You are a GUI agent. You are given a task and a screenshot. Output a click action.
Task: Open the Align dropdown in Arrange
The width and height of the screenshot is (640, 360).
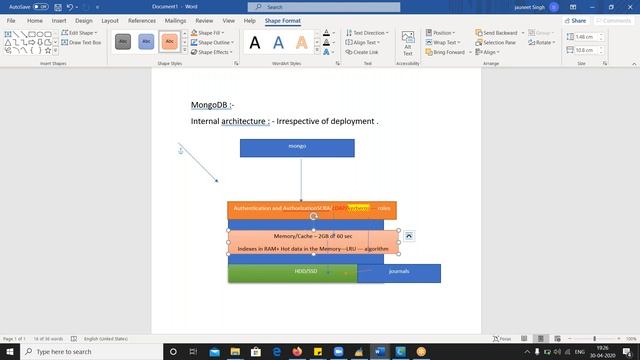pos(487,52)
